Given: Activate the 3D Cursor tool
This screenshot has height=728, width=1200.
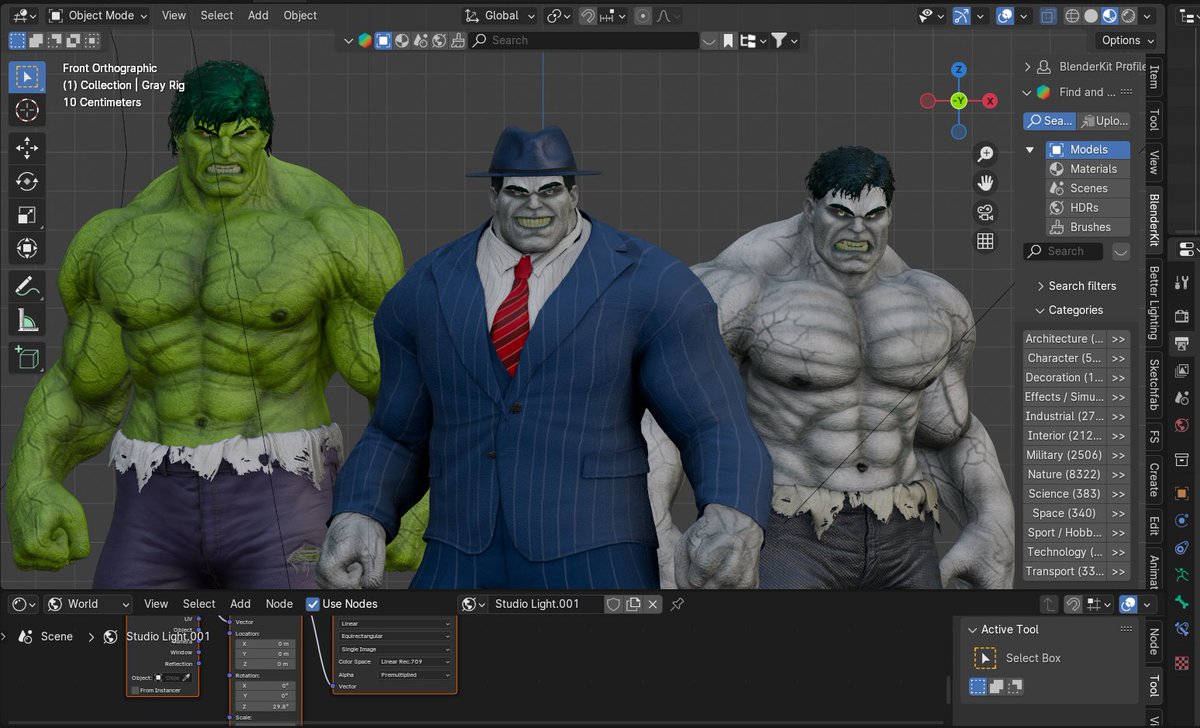Looking at the screenshot, I should 27,110.
